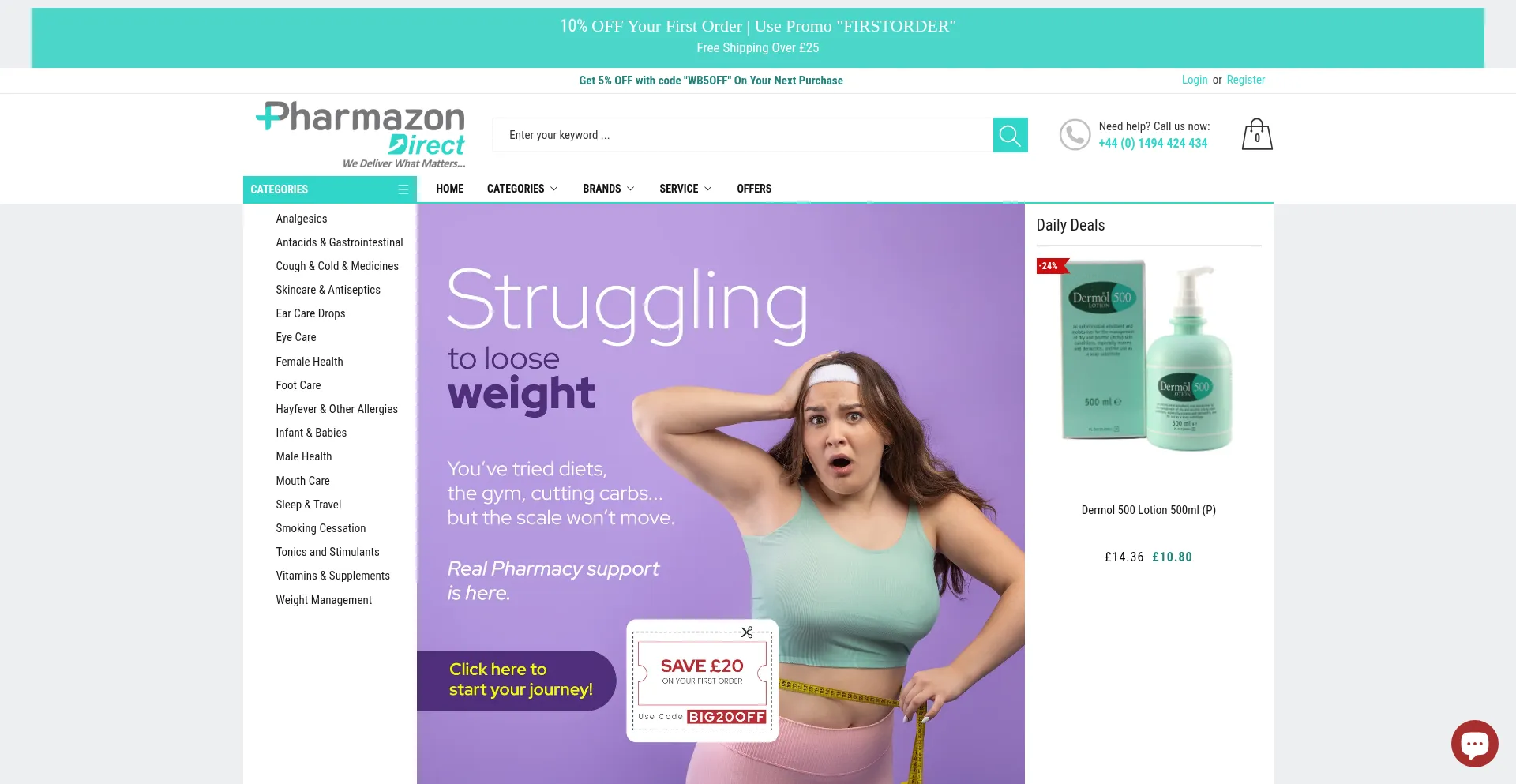1516x784 pixels.
Task: Expand the Brands dropdown menu
Action: click(x=608, y=189)
